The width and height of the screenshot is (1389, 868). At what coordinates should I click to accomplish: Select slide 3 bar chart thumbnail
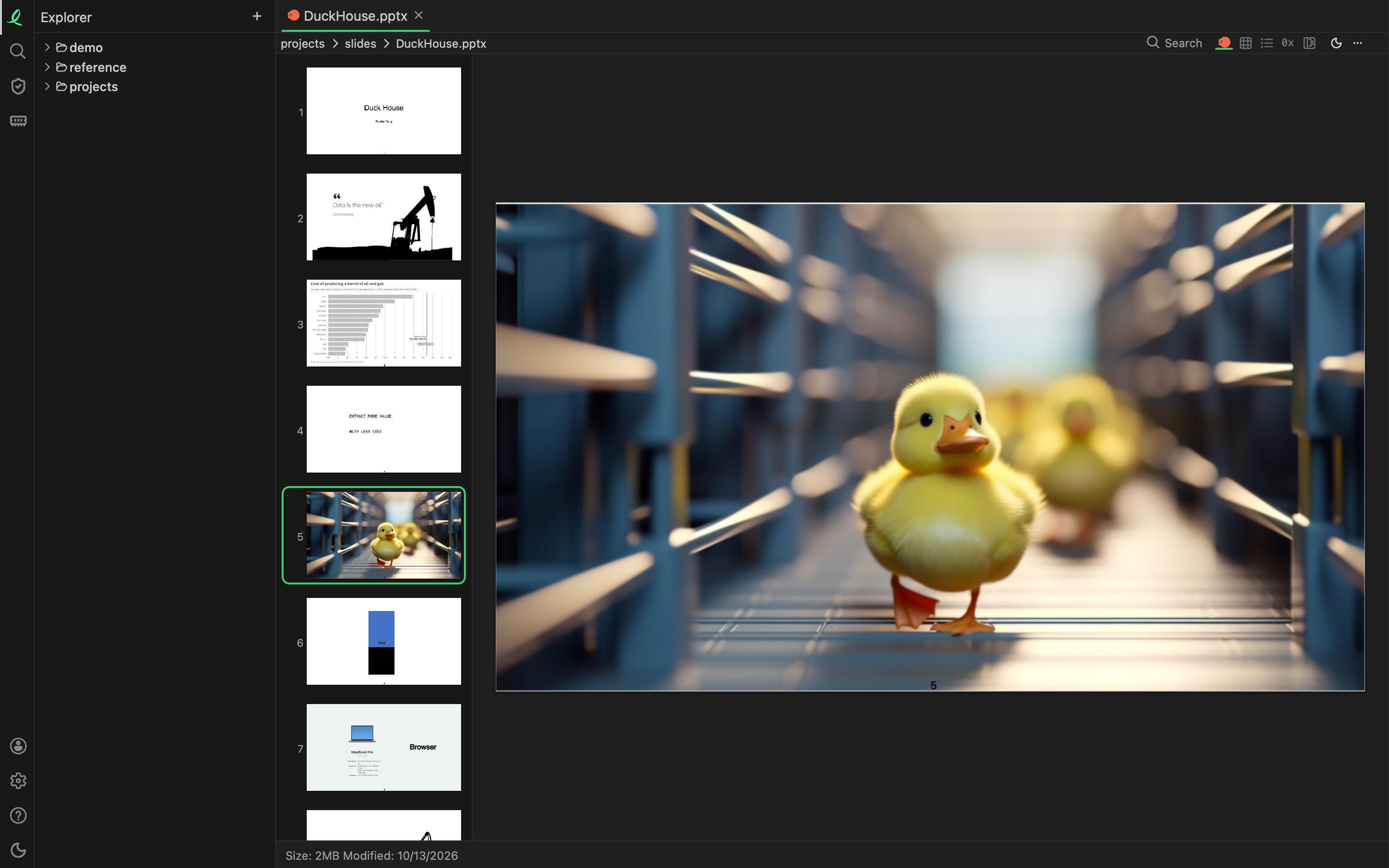pos(383,323)
